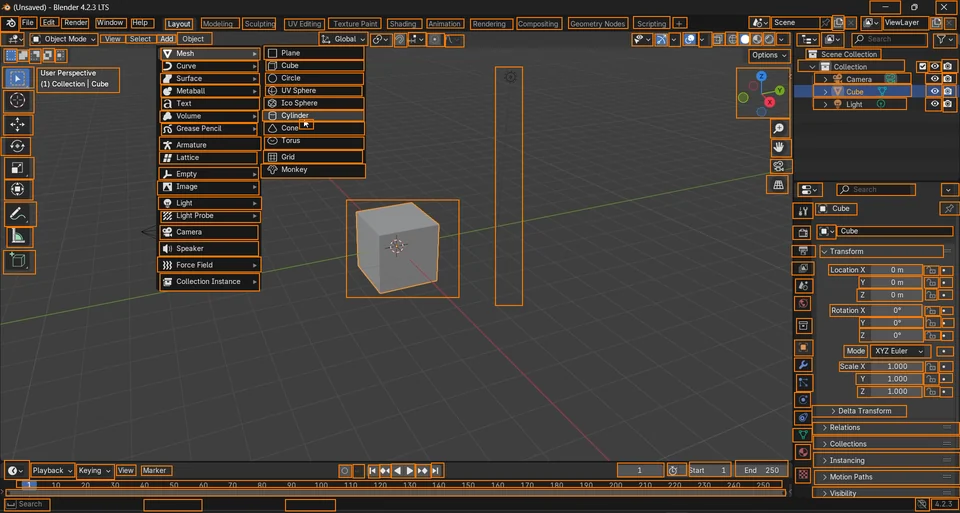The height and width of the screenshot is (513, 960).
Task: Toggle X-ray display in viewport header
Action: pyautogui.click(x=719, y=39)
